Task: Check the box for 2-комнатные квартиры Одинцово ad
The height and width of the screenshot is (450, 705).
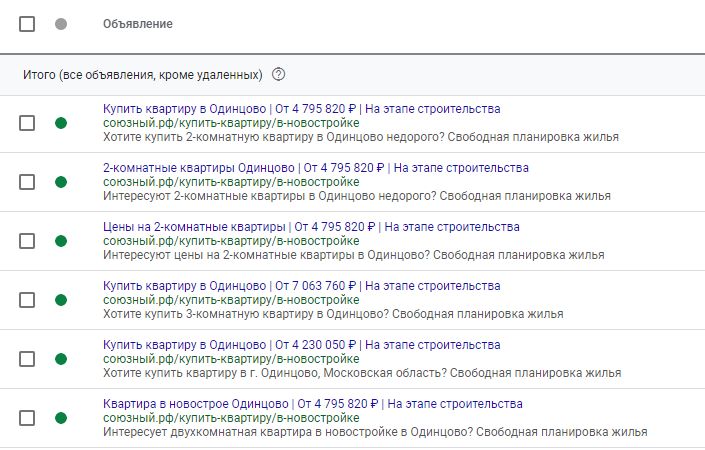Action: click(x=27, y=182)
